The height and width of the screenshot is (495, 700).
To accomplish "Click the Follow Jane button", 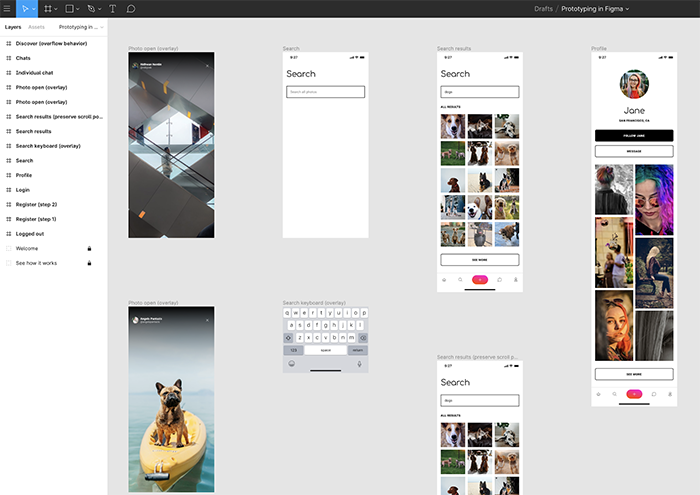I will [634, 135].
